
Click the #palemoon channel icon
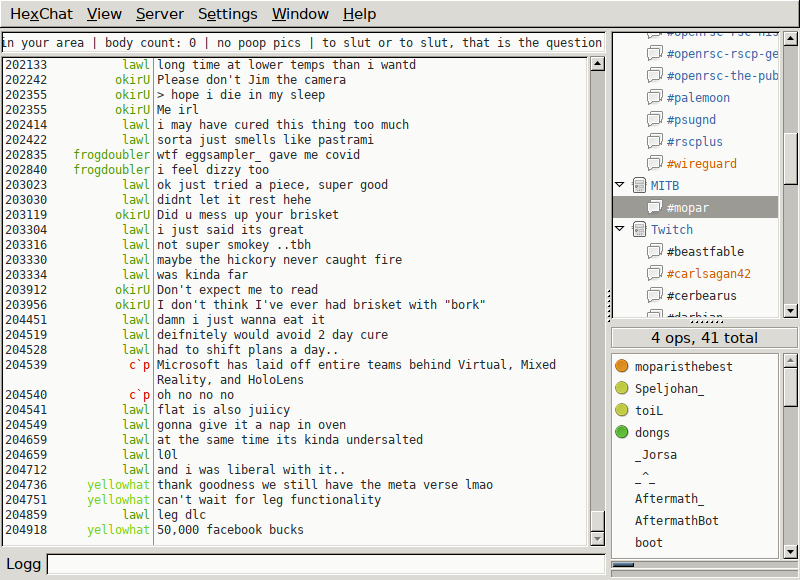(655, 97)
